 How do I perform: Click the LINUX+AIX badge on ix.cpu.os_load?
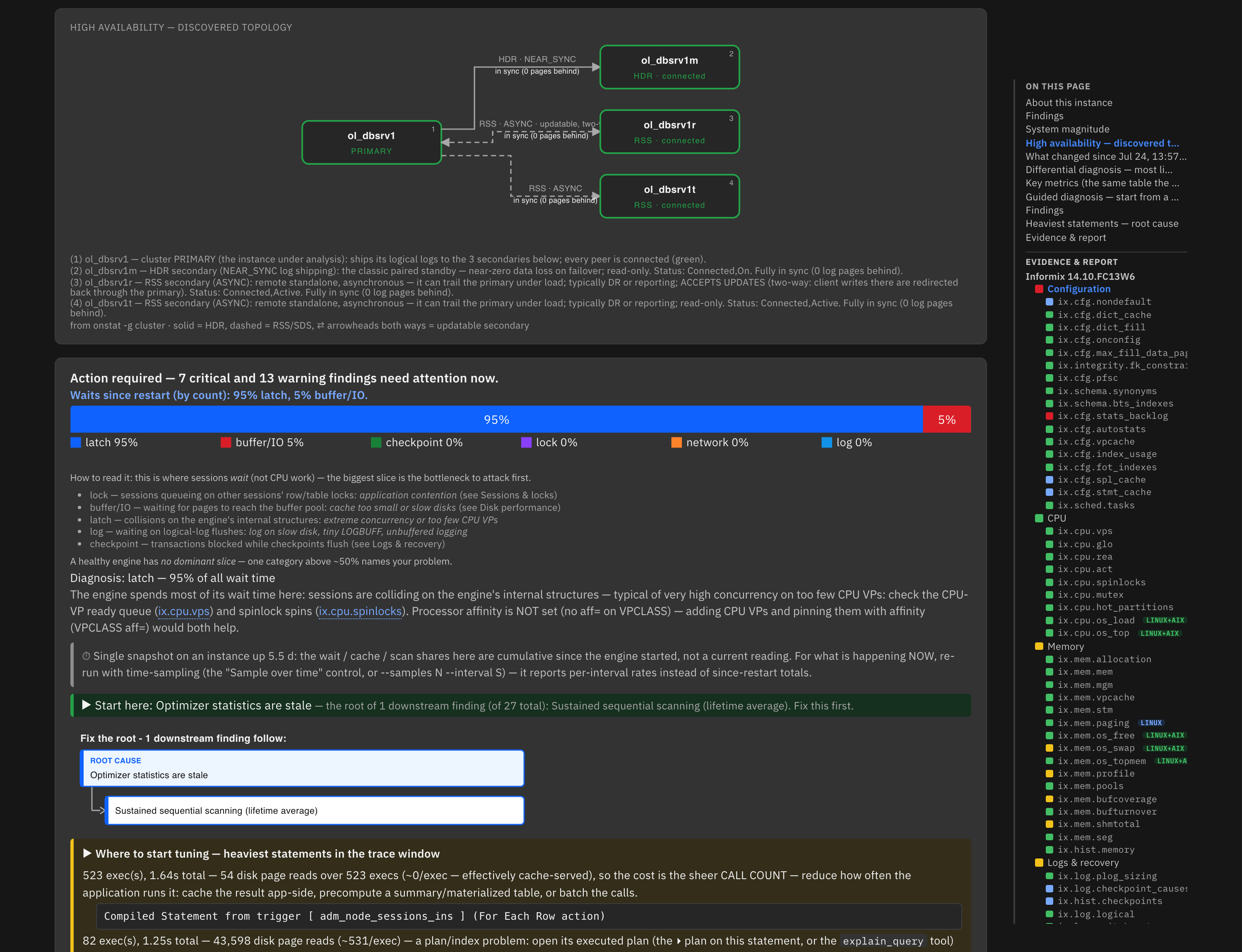[x=1165, y=620]
